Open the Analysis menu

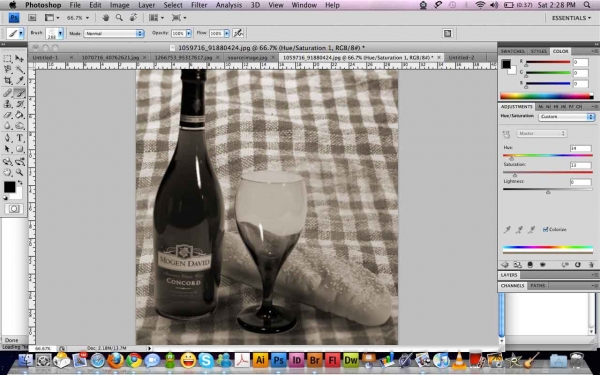(x=229, y=5)
